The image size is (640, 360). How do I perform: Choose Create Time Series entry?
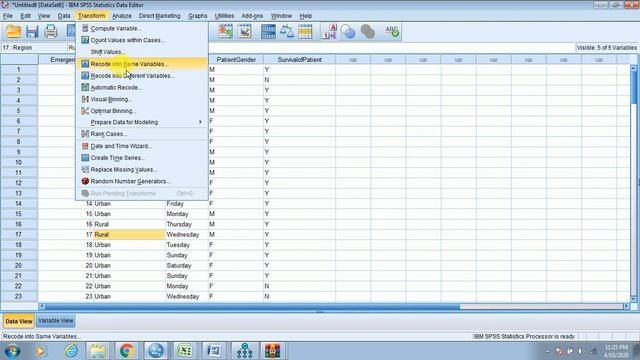pos(142,158)
